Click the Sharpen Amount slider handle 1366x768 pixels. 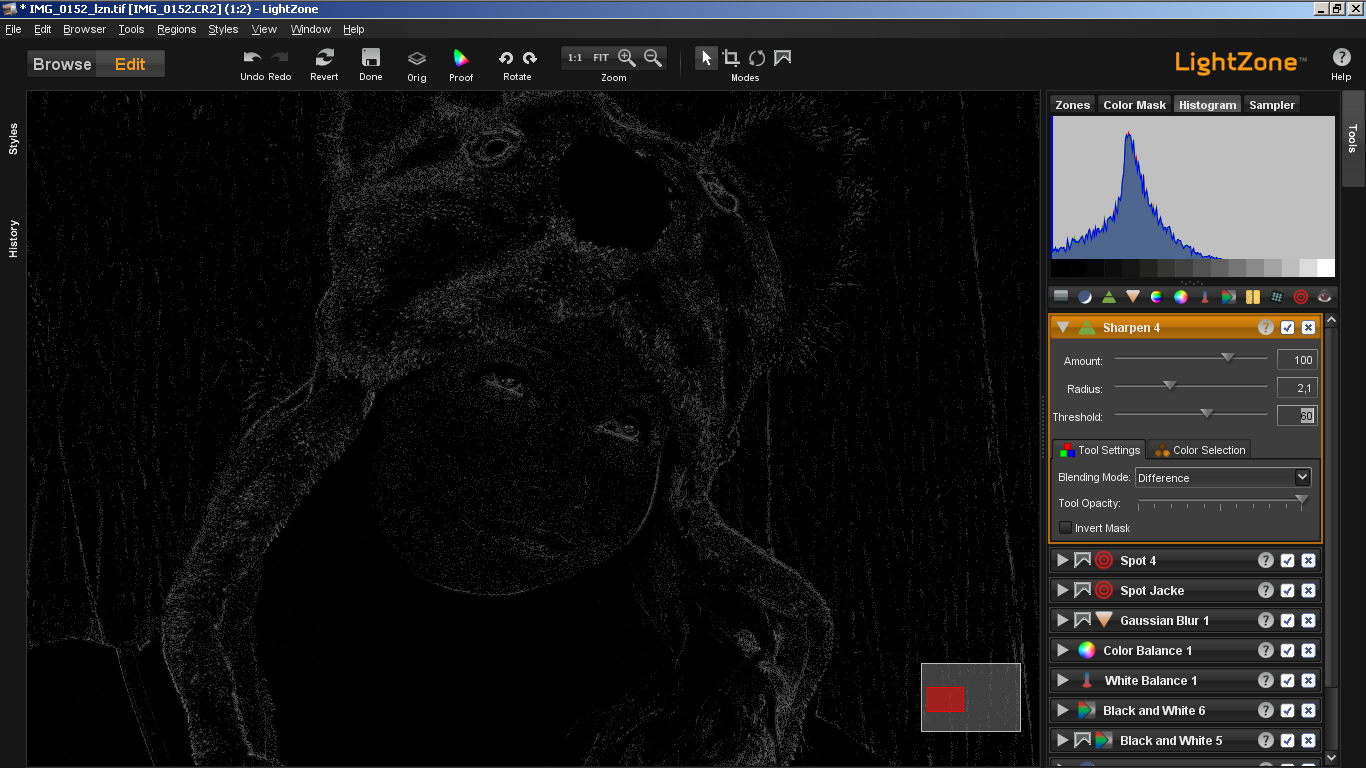[1228, 359]
